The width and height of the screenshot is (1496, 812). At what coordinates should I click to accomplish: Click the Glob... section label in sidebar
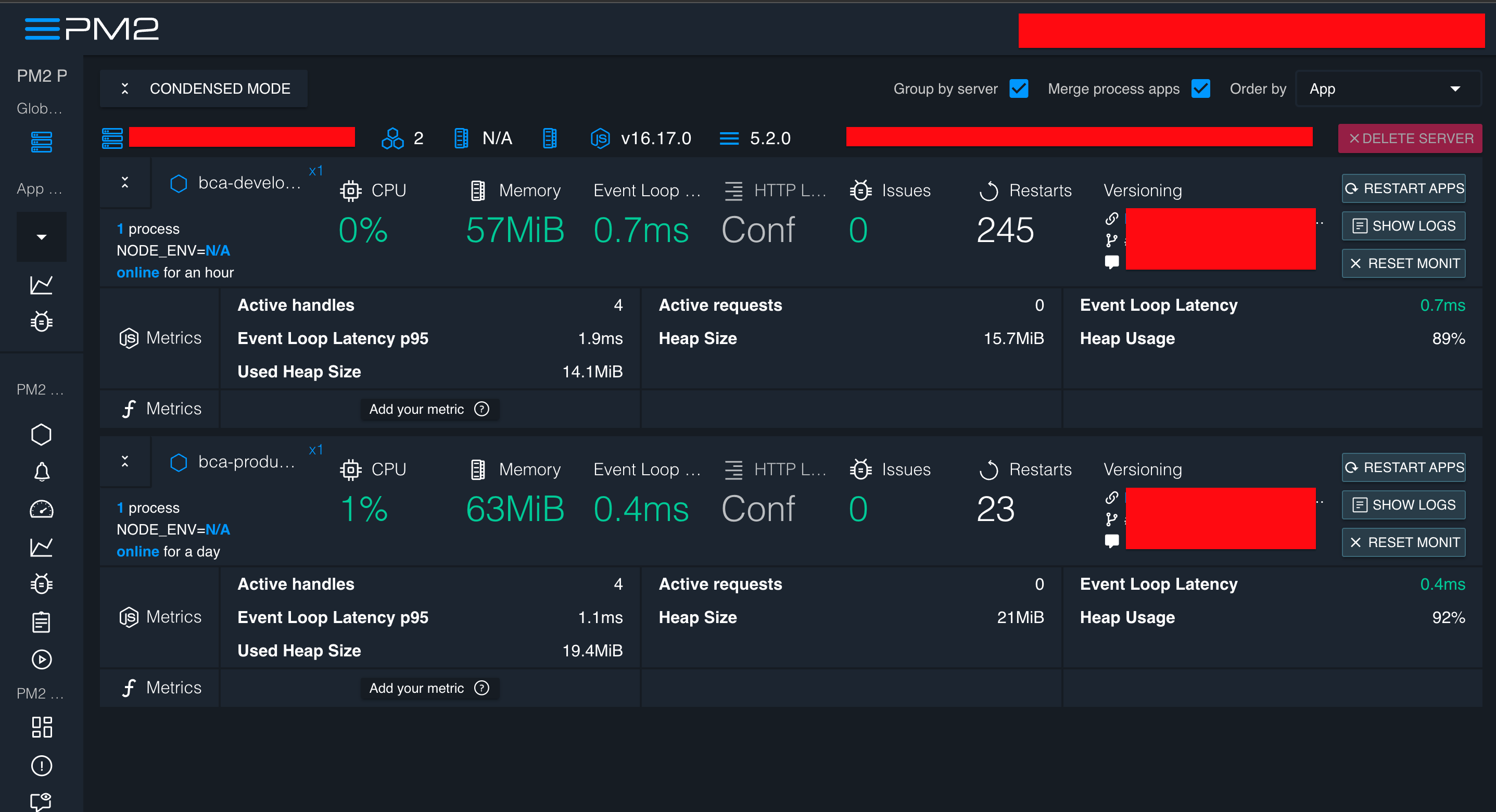tap(40, 108)
